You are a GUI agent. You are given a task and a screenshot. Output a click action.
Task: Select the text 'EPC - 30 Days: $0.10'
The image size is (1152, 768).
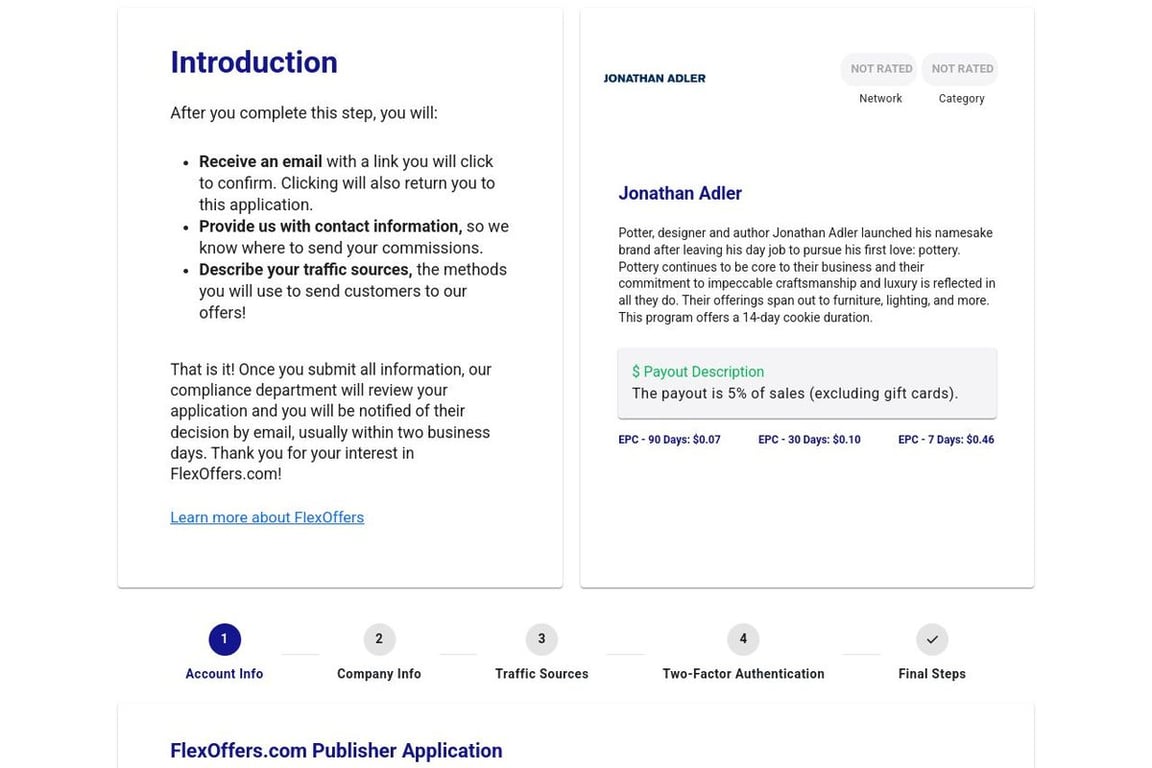click(x=809, y=439)
